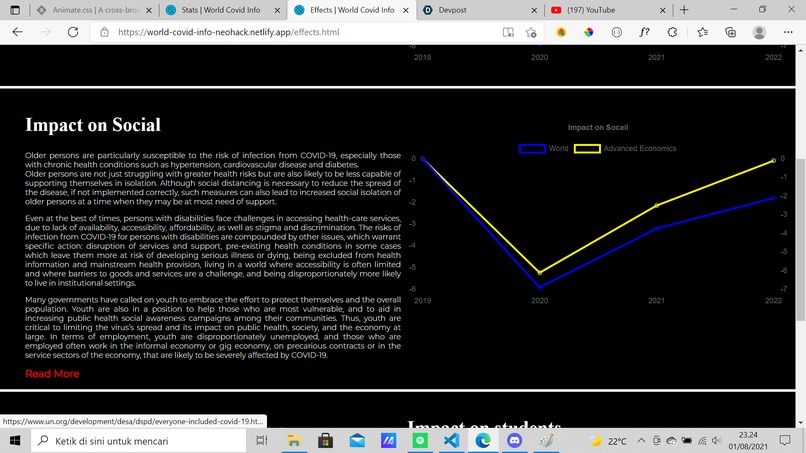806x453 pixels.
Task: Click the 2020 yellow data point
Action: (x=540, y=273)
